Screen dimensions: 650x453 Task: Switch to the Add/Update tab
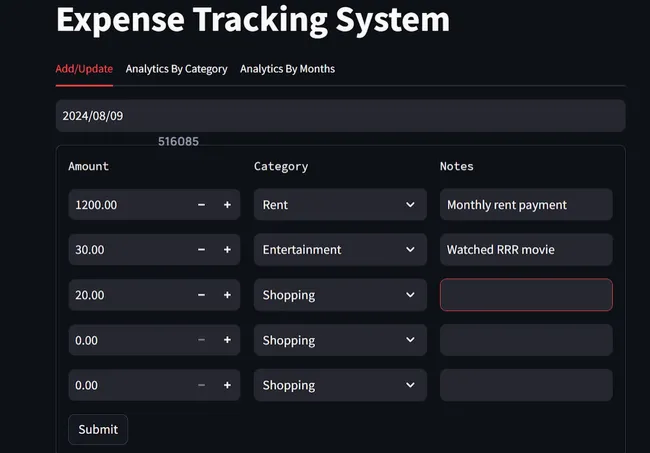[84, 69]
